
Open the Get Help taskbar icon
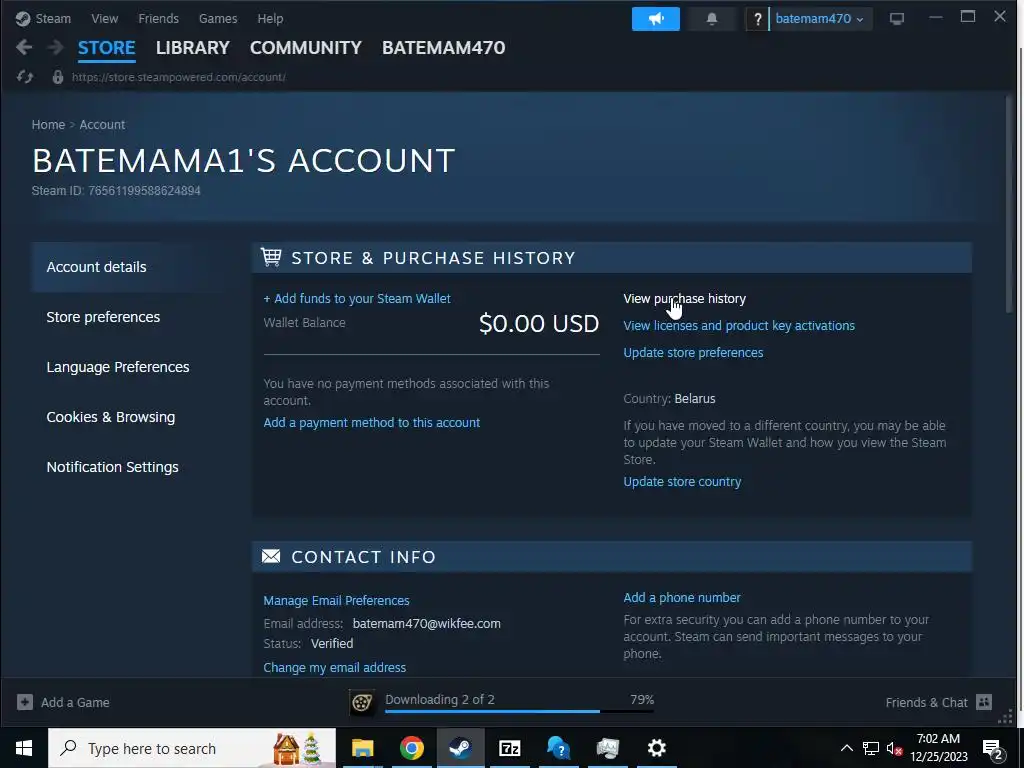[558, 748]
